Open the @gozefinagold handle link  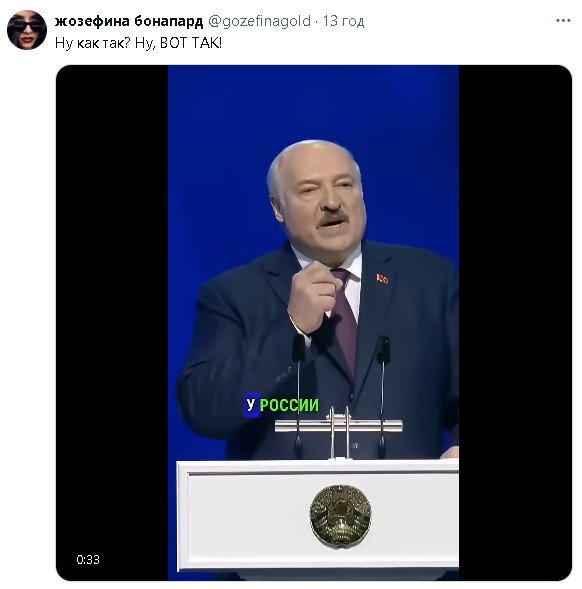coord(259,21)
